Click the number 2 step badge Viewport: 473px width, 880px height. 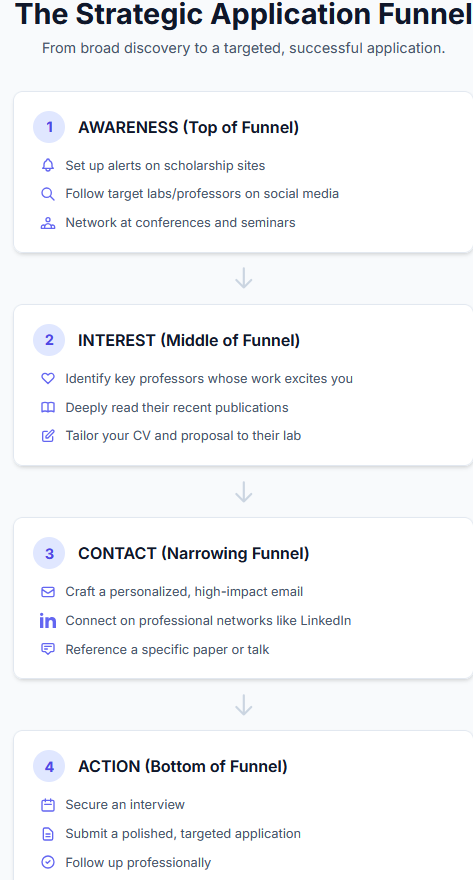click(x=49, y=340)
